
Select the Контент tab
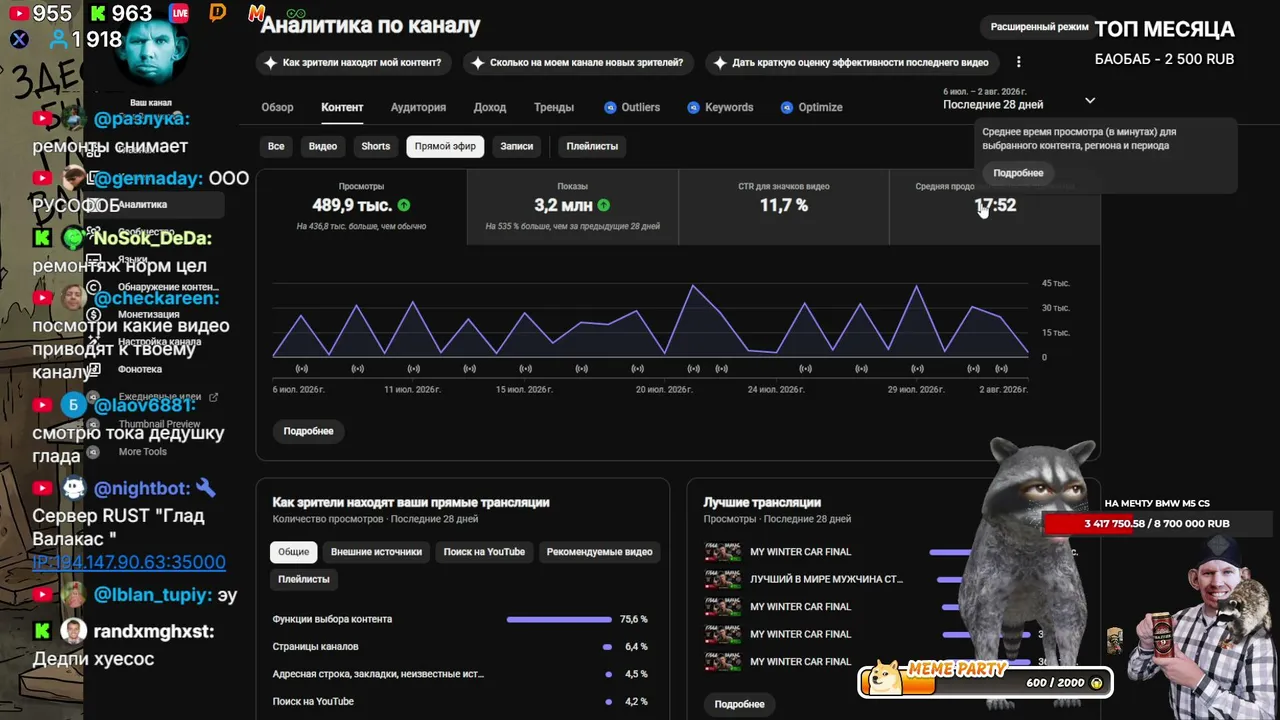[342, 107]
